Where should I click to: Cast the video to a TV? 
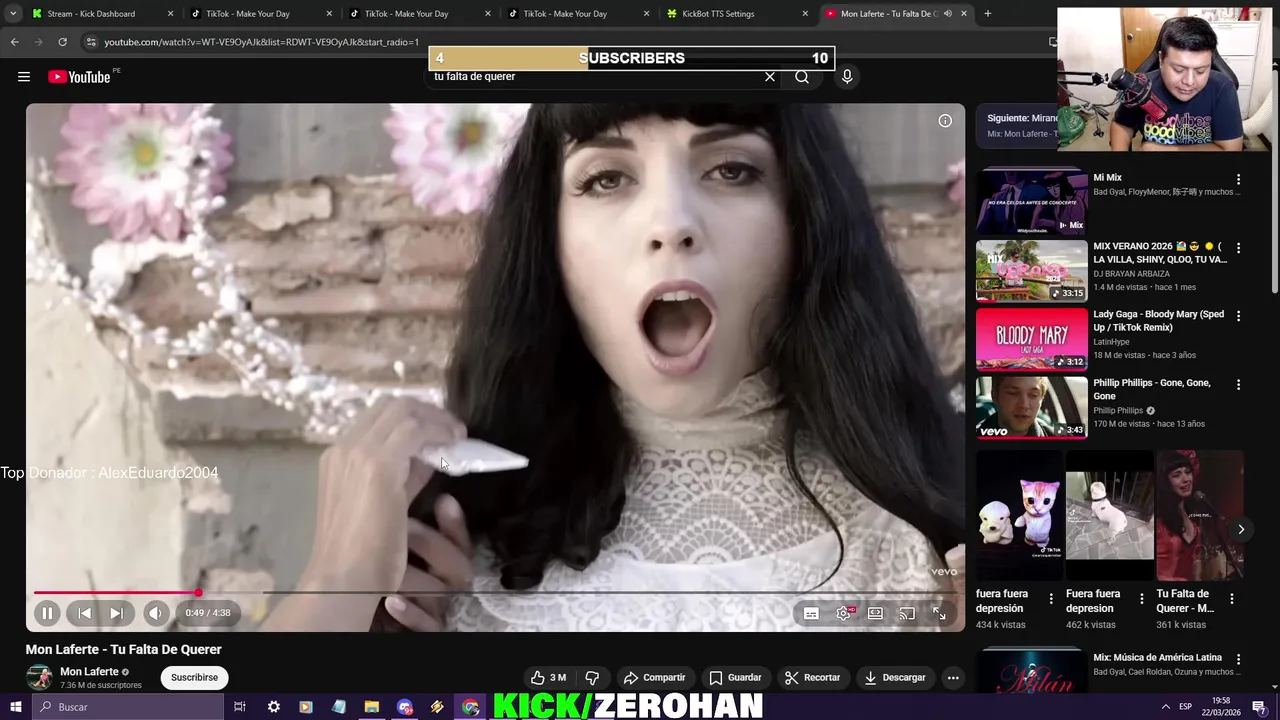pos(907,613)
